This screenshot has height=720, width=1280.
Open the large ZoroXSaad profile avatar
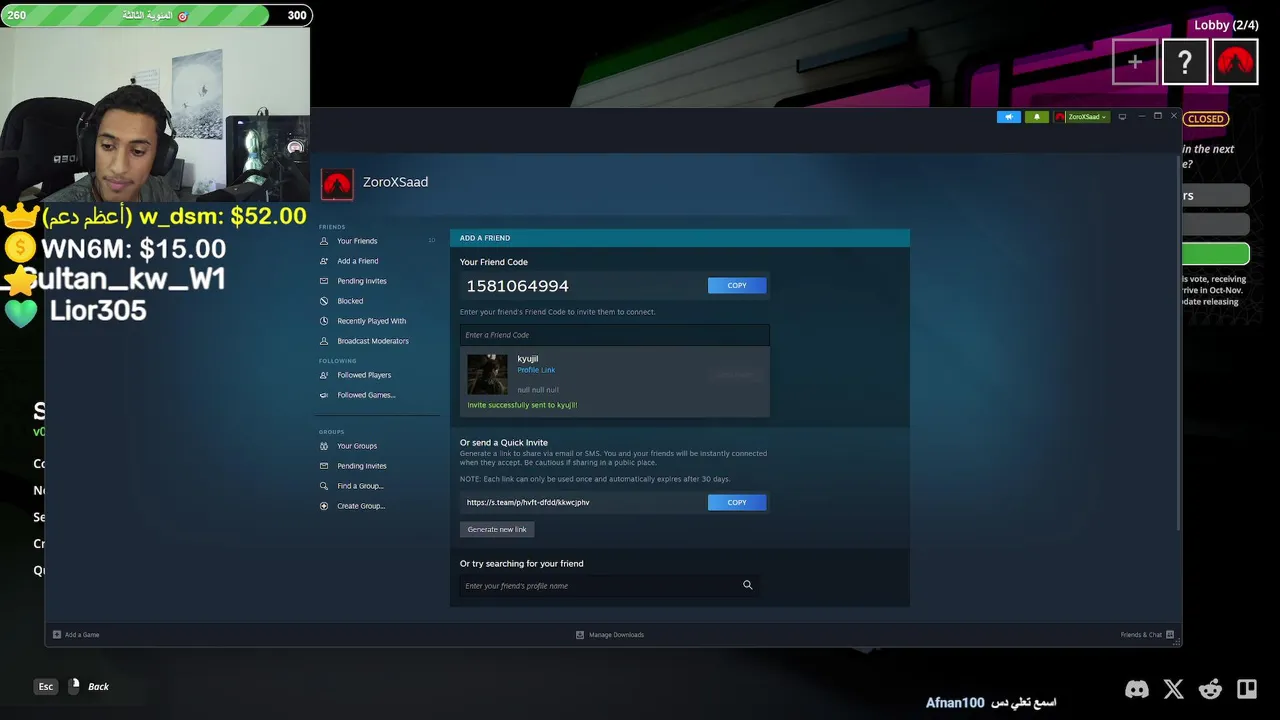[x=337, y=184]
